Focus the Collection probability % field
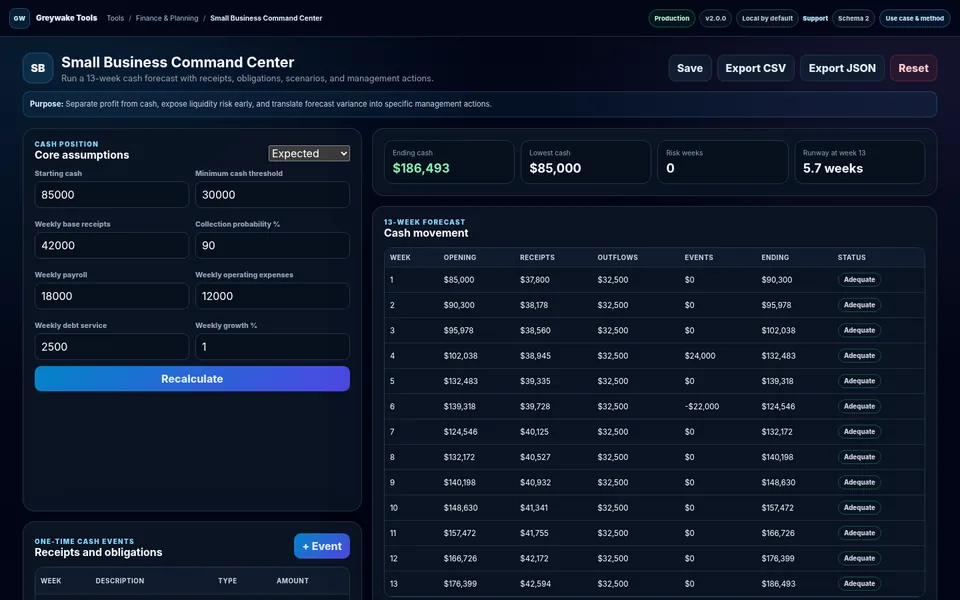Image resolution: width=960 pixels, height=600 pixels. [272, 246]
